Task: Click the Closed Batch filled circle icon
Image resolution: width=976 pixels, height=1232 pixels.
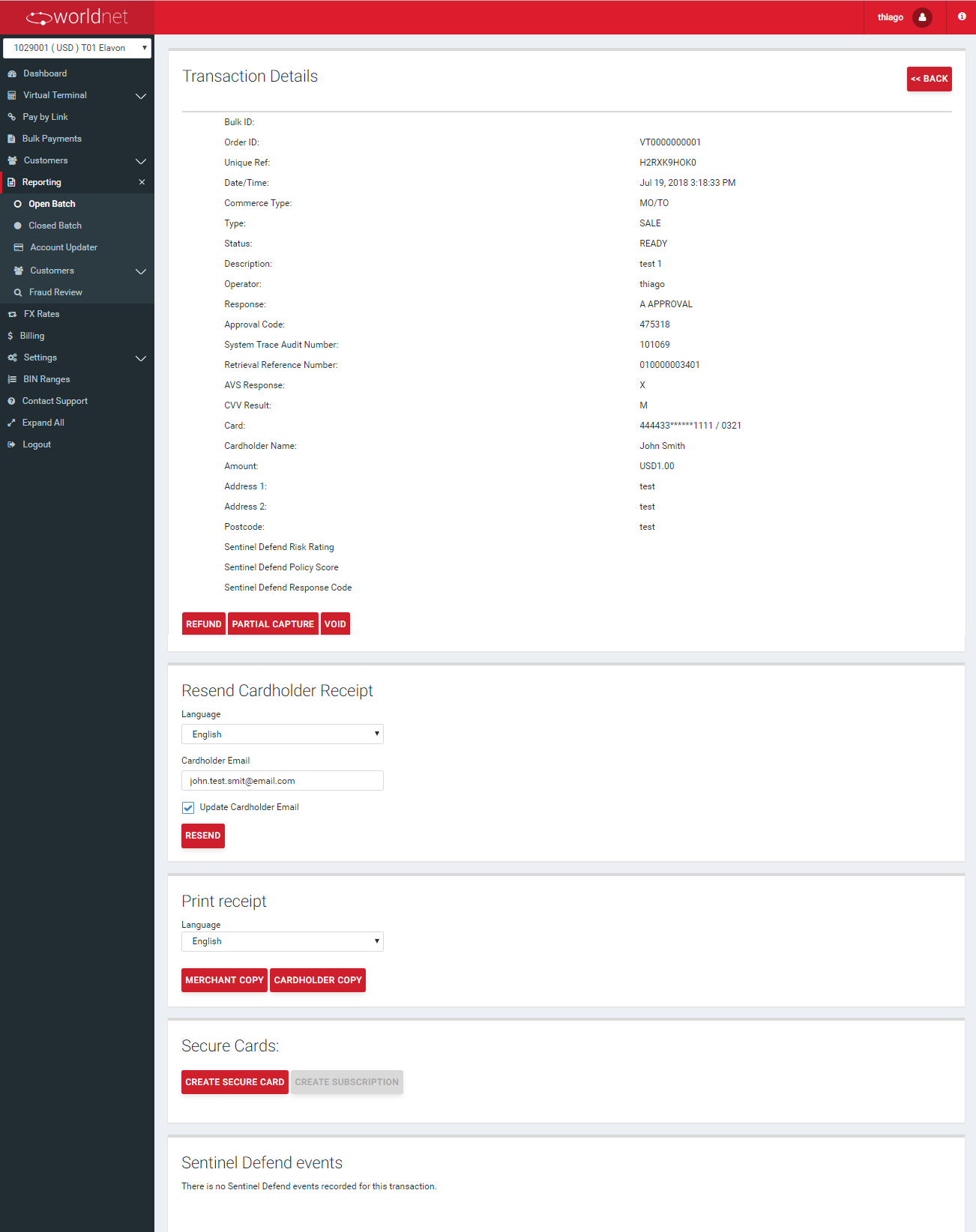Action: (x=17, y=226)
